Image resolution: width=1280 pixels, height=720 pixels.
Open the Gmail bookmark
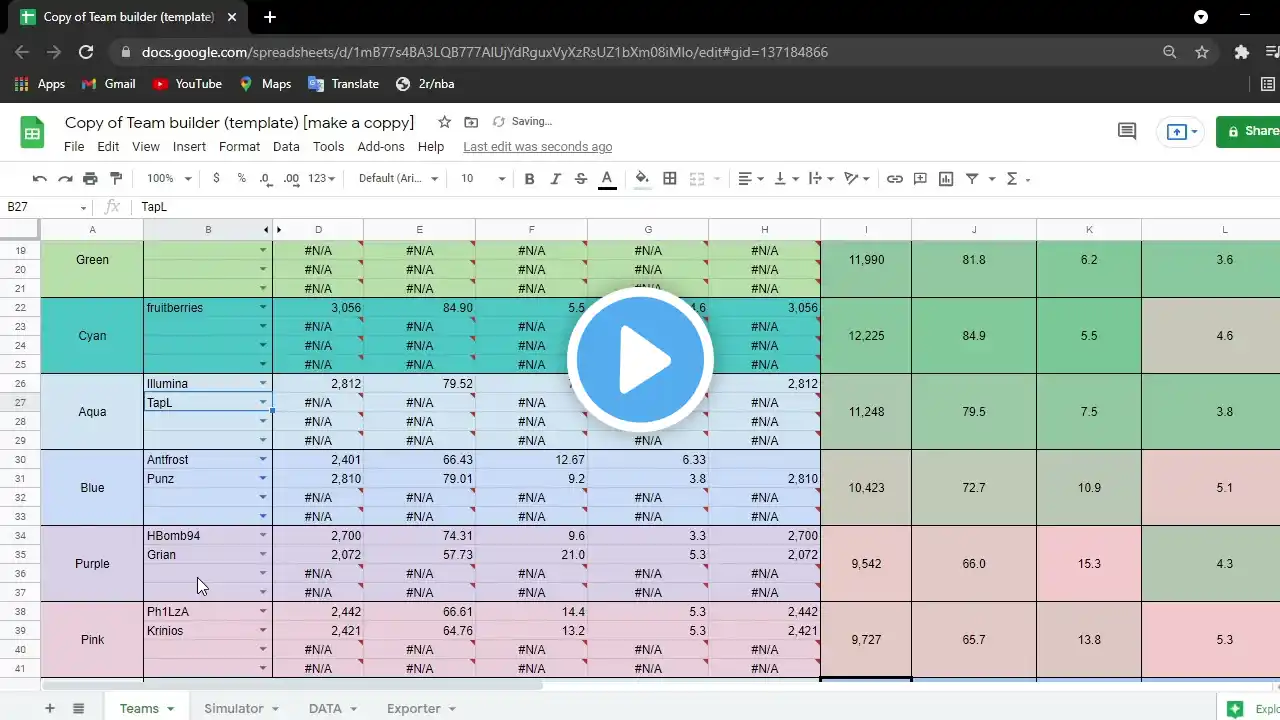click(109, 84)
